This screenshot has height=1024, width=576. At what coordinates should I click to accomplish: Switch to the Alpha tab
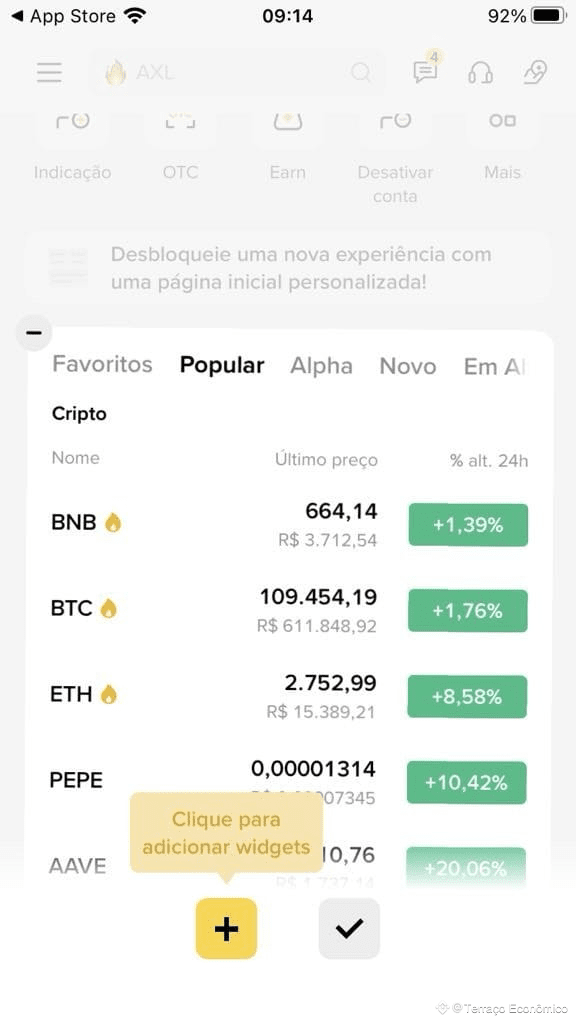click(321, 366)
